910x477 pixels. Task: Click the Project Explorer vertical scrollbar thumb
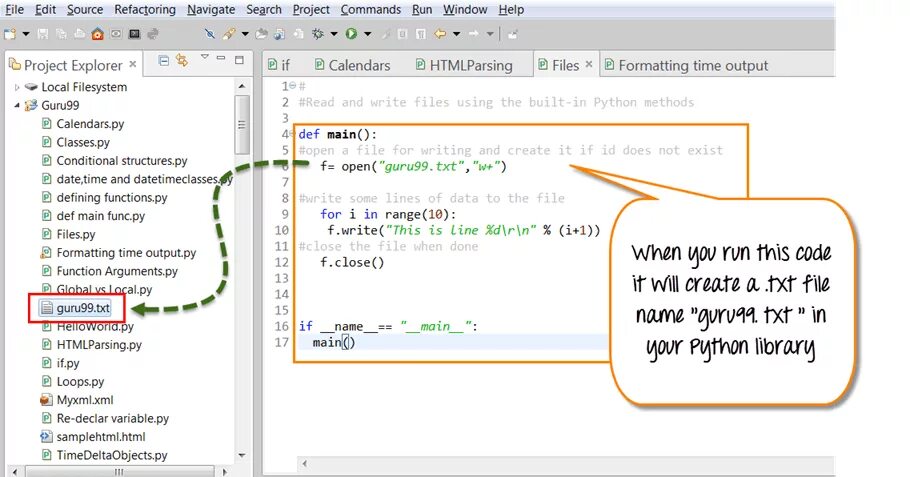242,124
